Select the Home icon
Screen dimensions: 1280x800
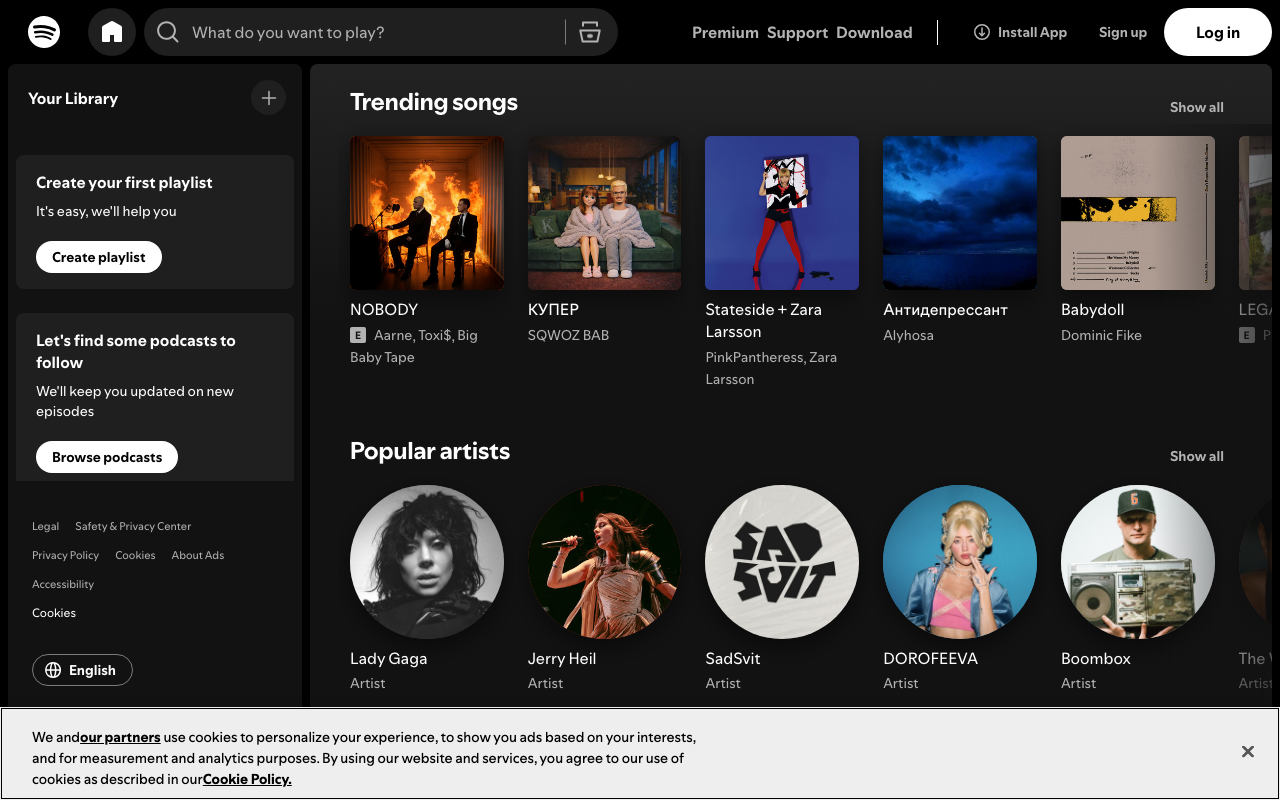tap(111, 32)
